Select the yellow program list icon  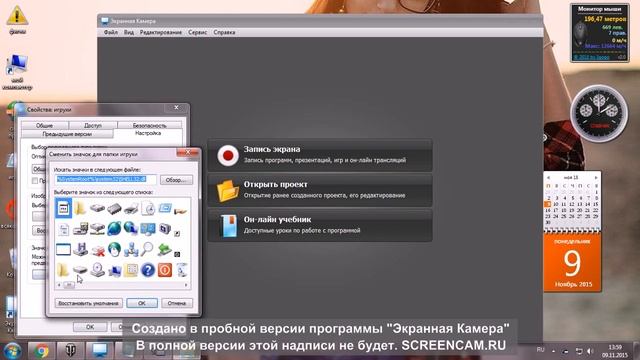pyautogui.click(x=131, y=270)
